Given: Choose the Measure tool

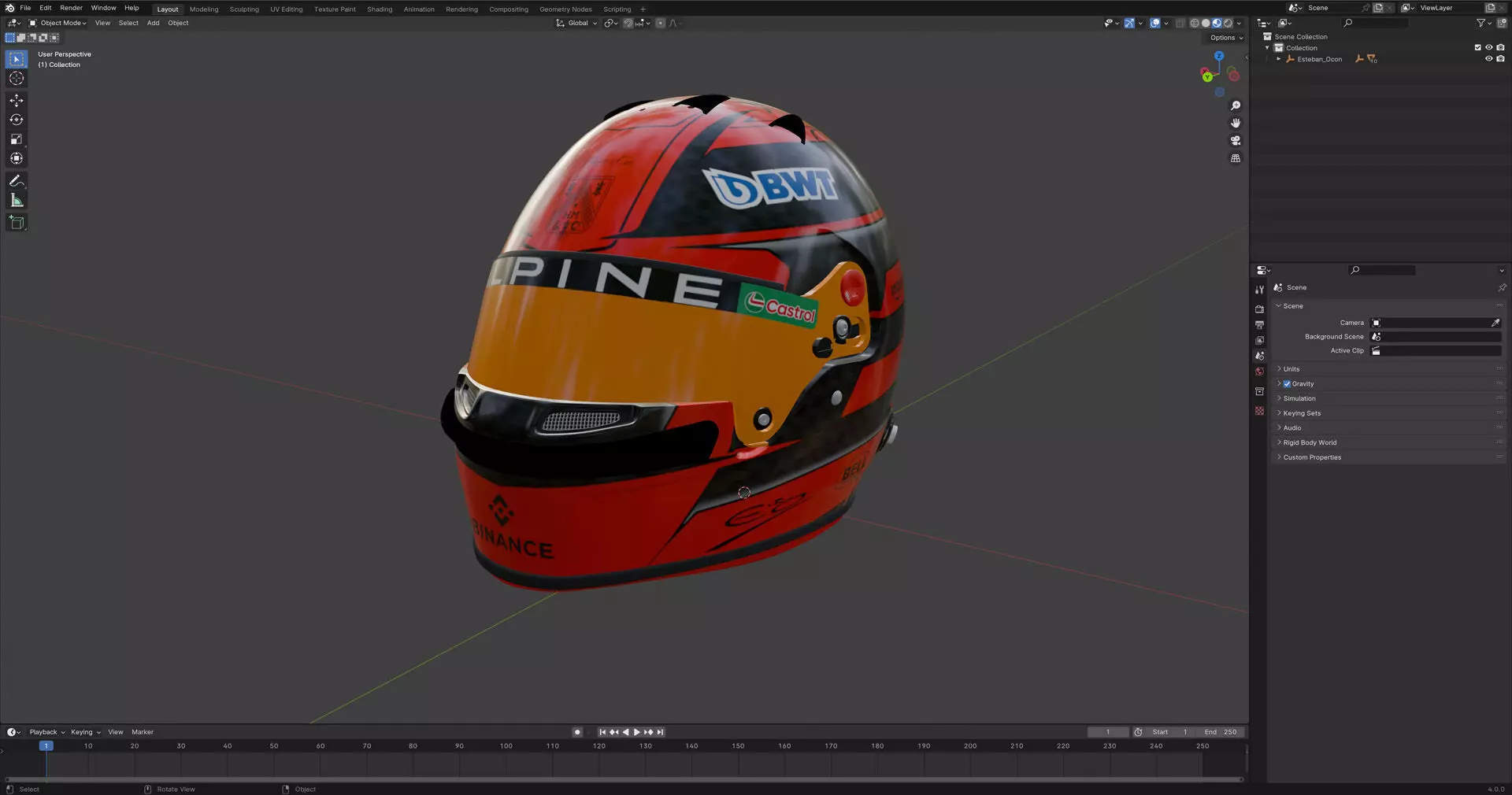Looking at the screenshot, I should pyautogui.click(x=17, y=201).
